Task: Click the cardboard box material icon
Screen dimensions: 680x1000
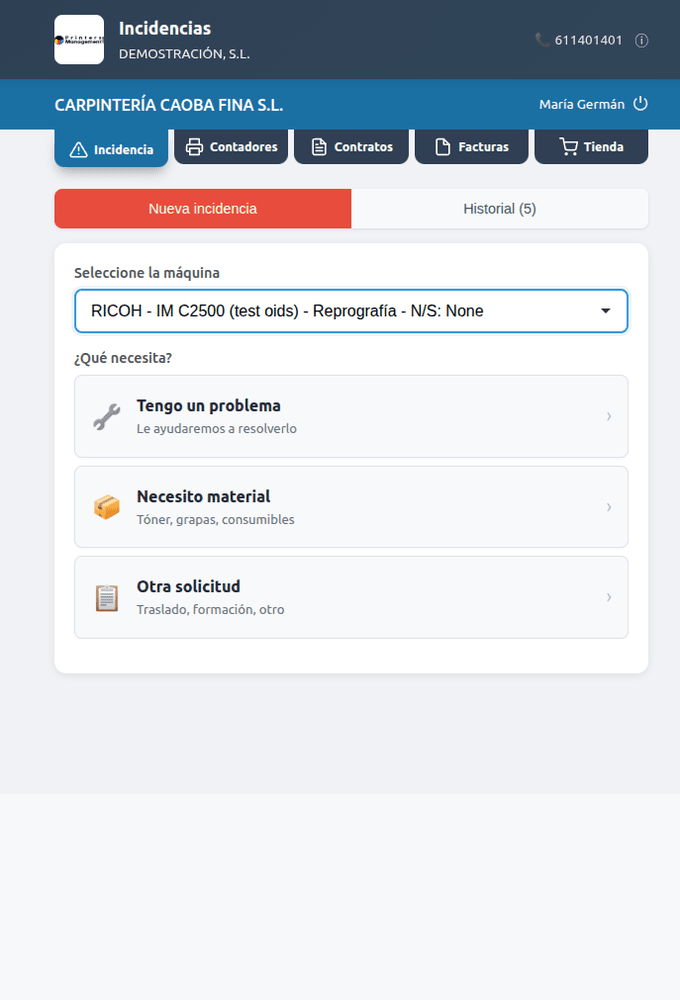Action: point(107,507)
